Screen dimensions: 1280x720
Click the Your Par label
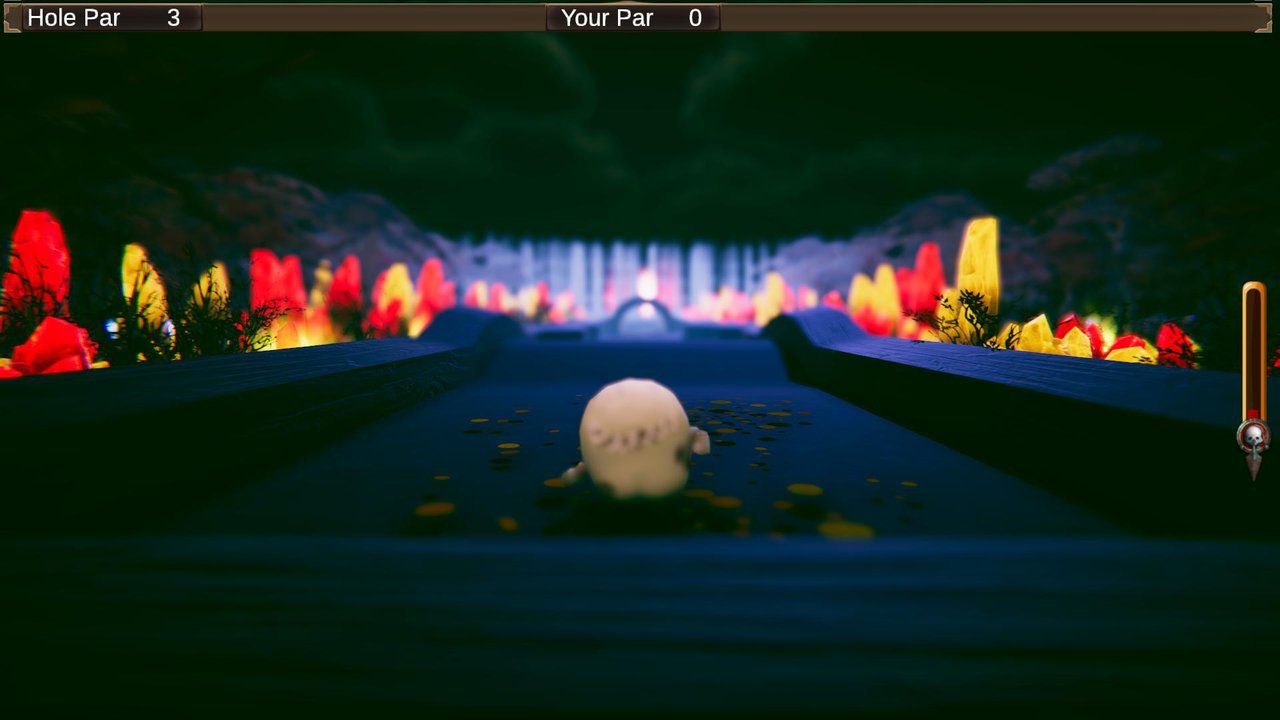[x=607, y=18]
